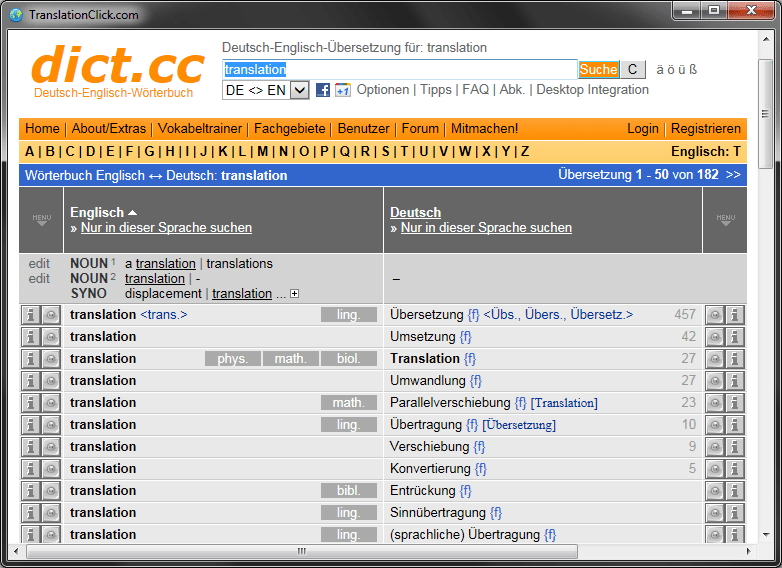The image size is (782, 568).
Task: Play English audio in Translation {f} row
Action: point(51,359)
